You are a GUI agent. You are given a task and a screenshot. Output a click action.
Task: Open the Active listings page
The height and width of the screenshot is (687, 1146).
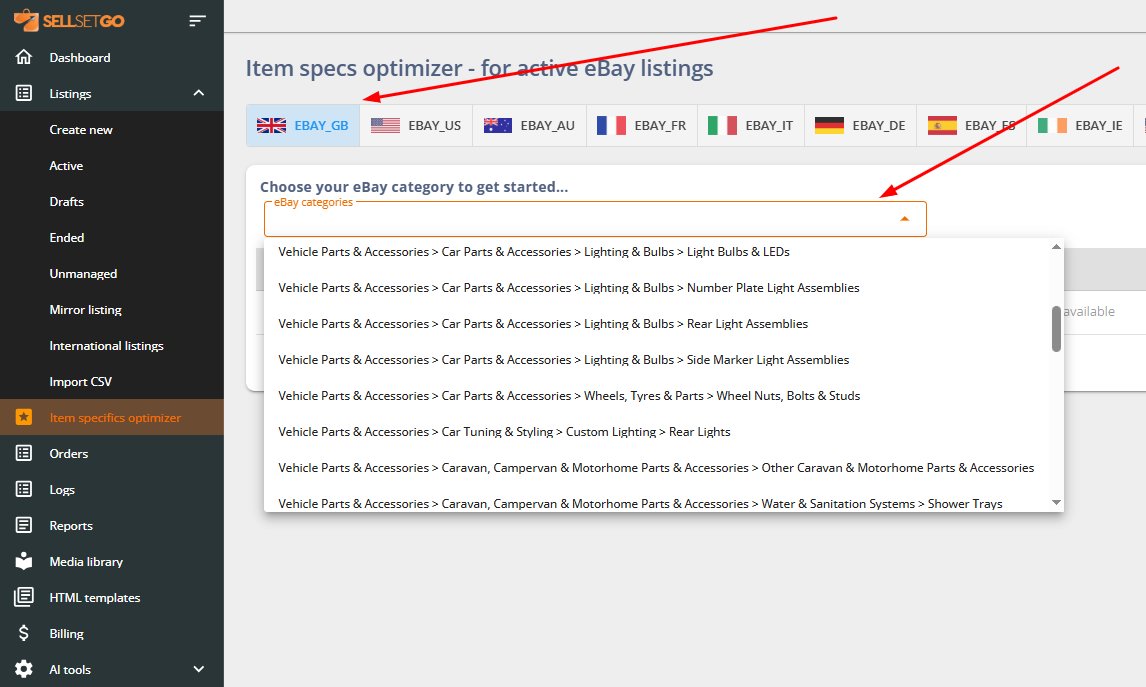tap(66, 165)
